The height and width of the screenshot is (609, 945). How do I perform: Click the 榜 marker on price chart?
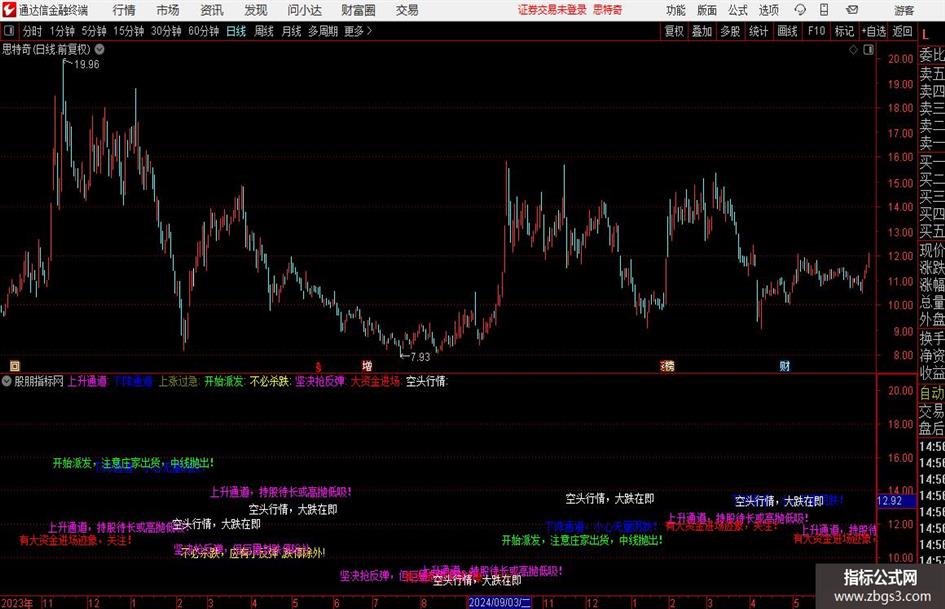[x=668, y=366]
